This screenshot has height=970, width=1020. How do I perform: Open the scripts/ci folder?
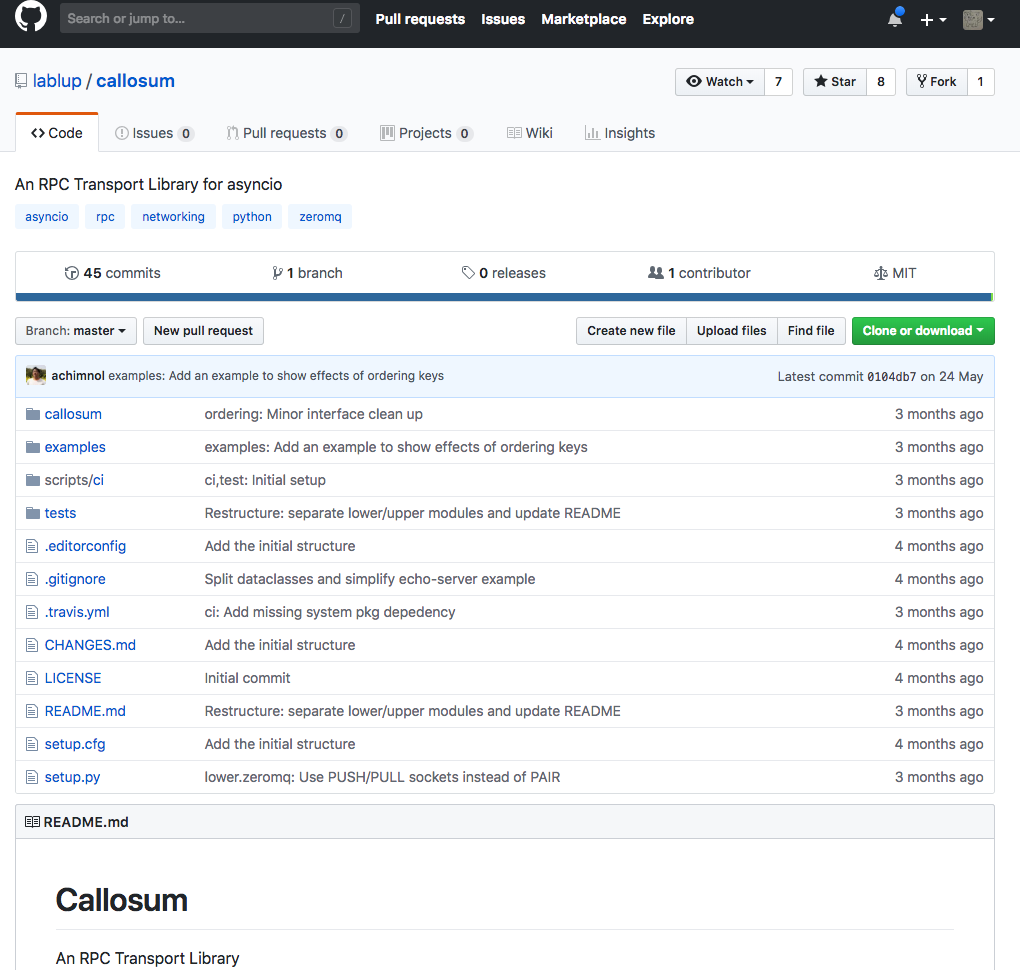coord(74,480)
